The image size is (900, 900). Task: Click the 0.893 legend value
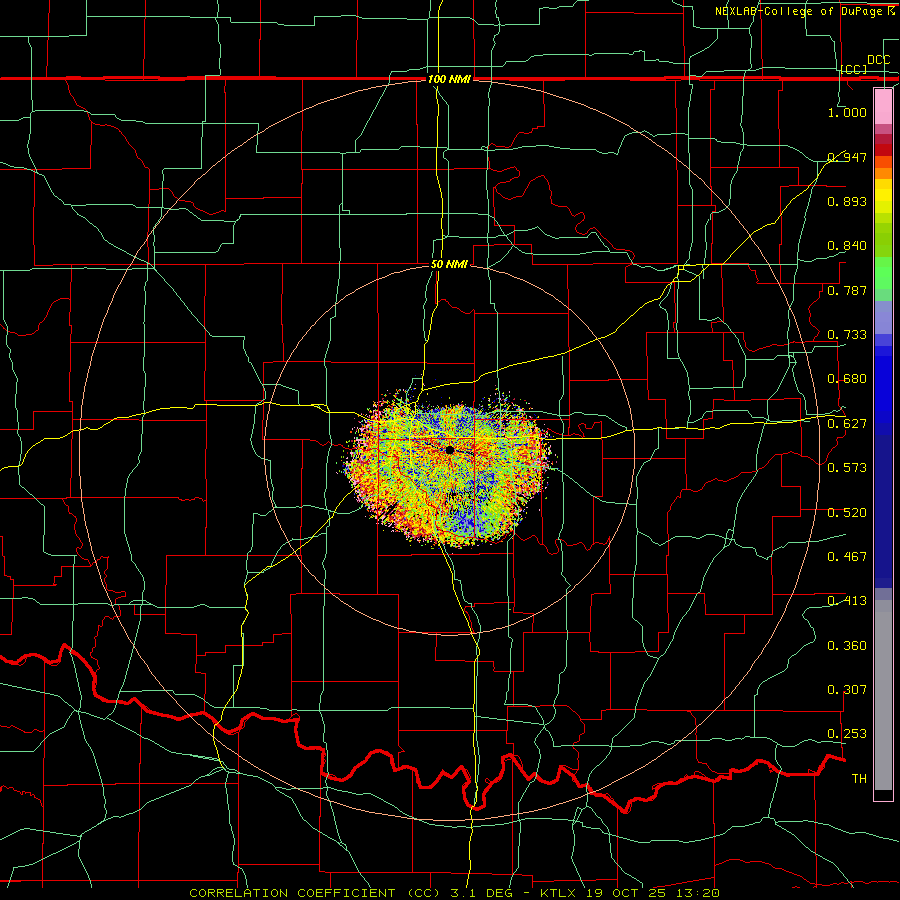tap(847, 201)
